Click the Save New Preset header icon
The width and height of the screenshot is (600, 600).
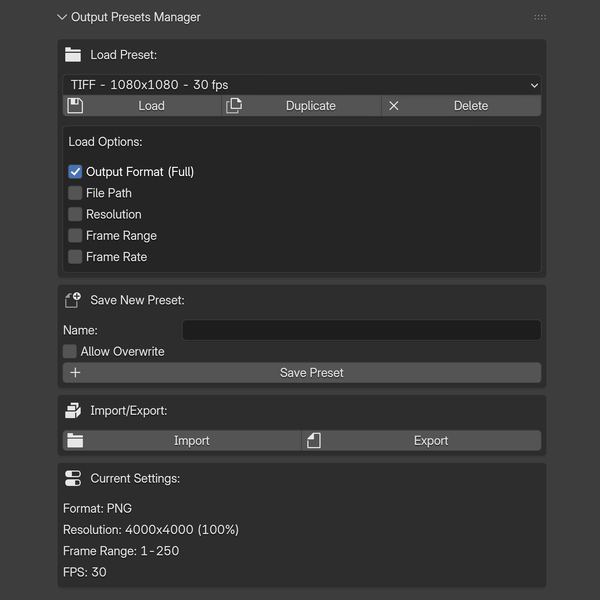point(73,300)
